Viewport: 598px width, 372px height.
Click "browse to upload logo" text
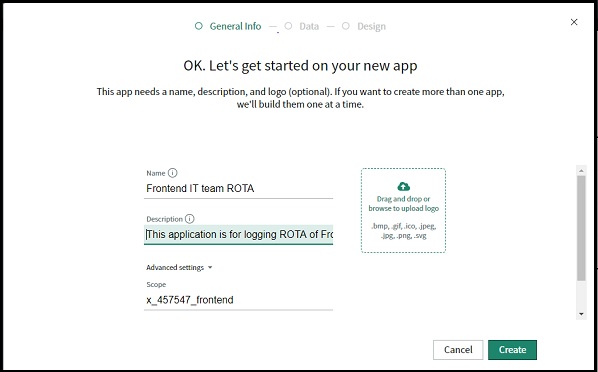pyautogui.click(x=403, y=208)
